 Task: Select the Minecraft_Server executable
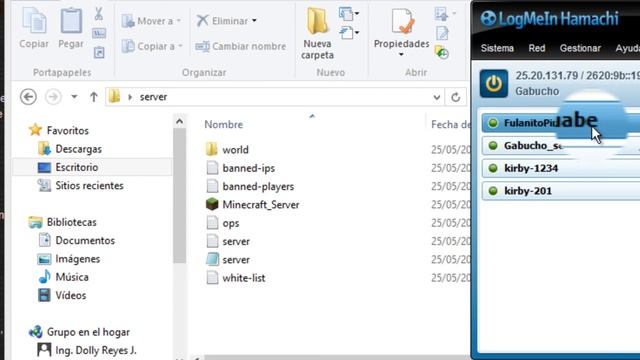tap(253, 204)
